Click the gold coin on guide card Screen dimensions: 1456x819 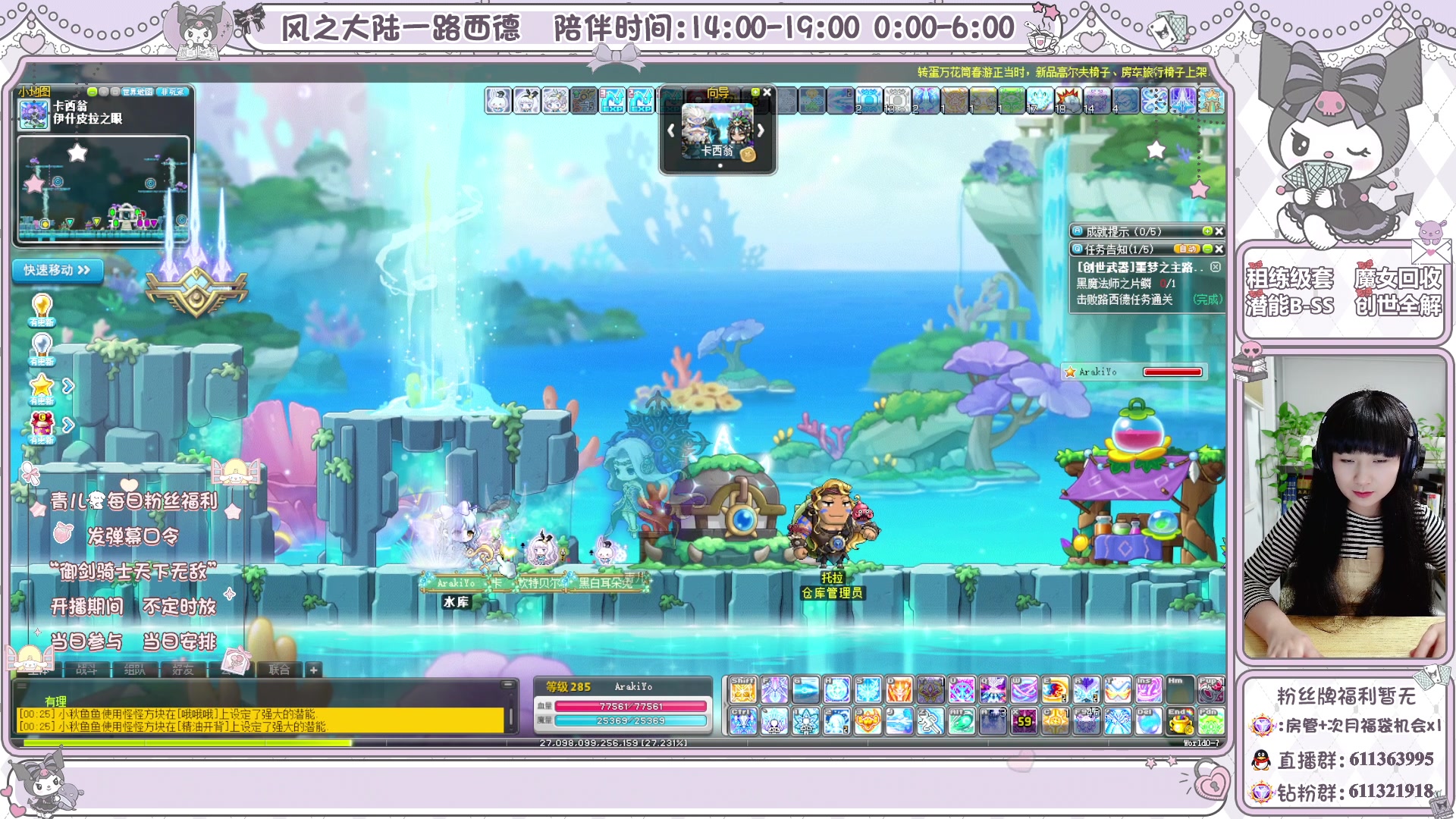(748, 155)
